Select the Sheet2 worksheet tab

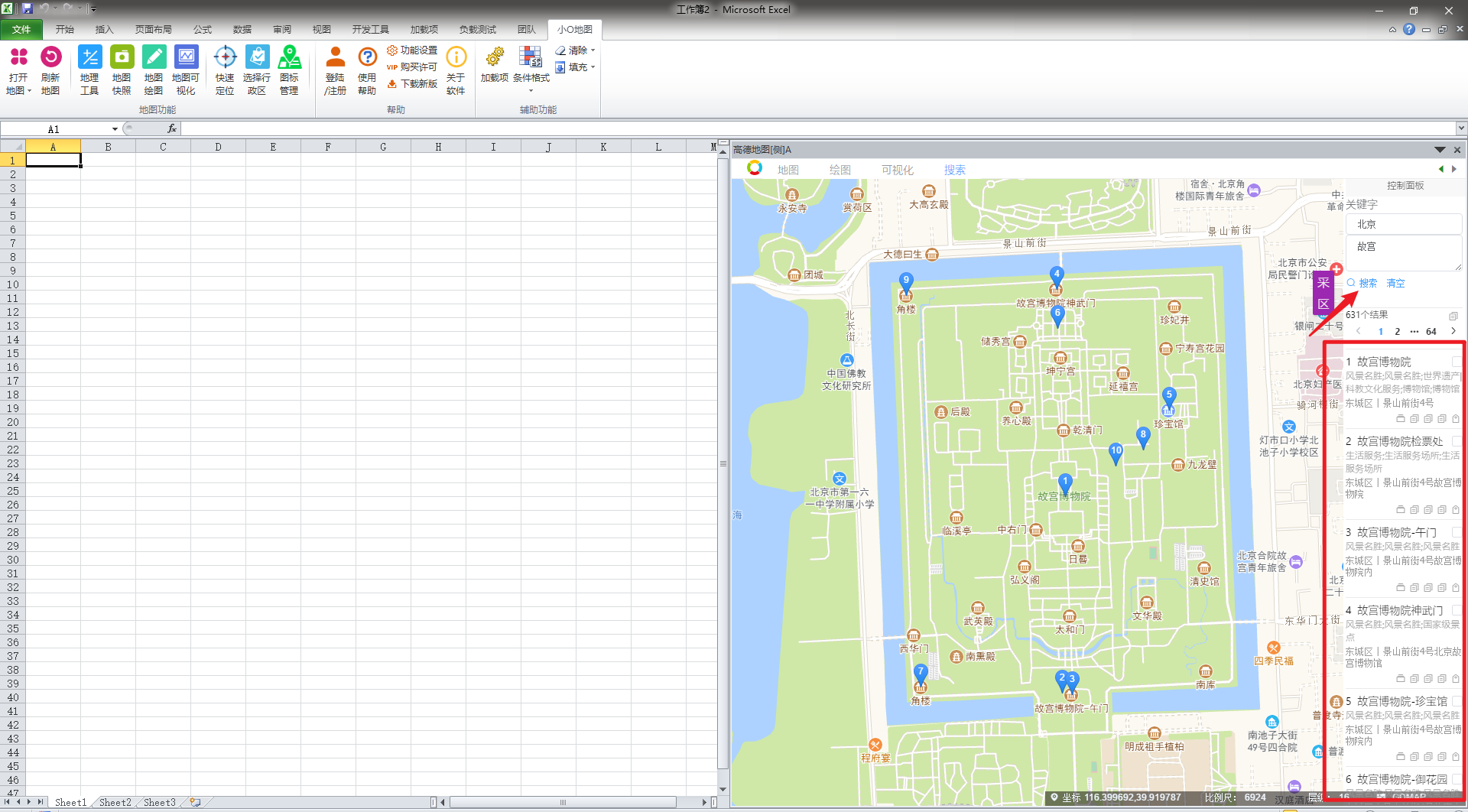tap(115, 802)
